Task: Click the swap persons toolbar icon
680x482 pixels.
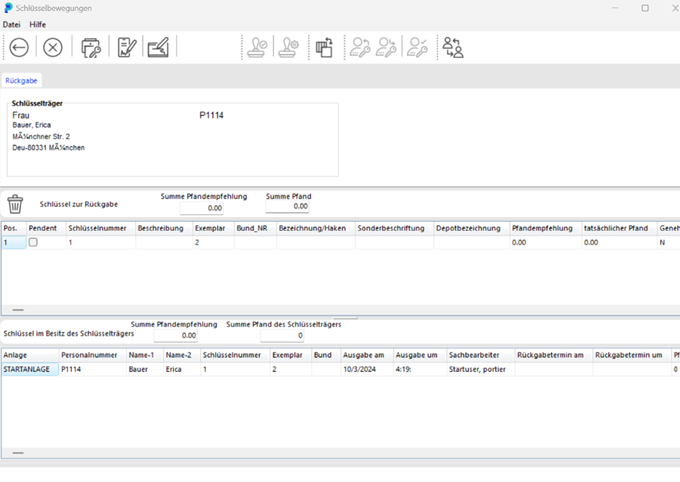Action: 453,47
